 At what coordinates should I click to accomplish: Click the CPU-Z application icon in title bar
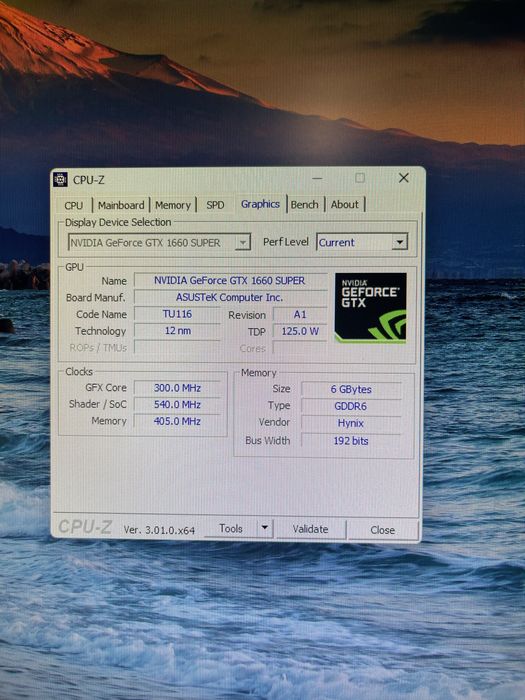60,179
